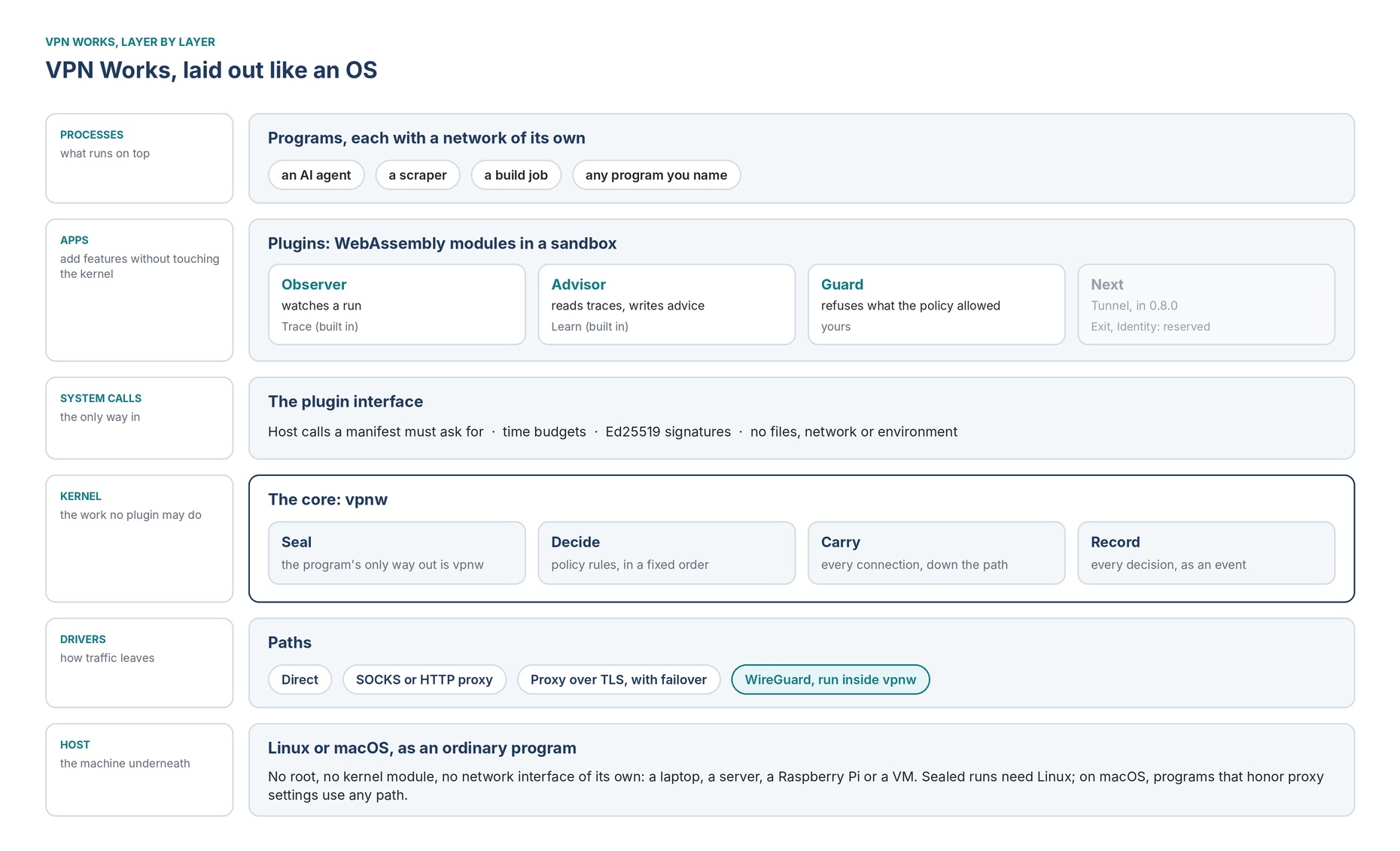The width and height of the screenshot is (1400, 851).
Task: Click "Host calls a manifest must ask for"
Action: [x=376, y=432]
